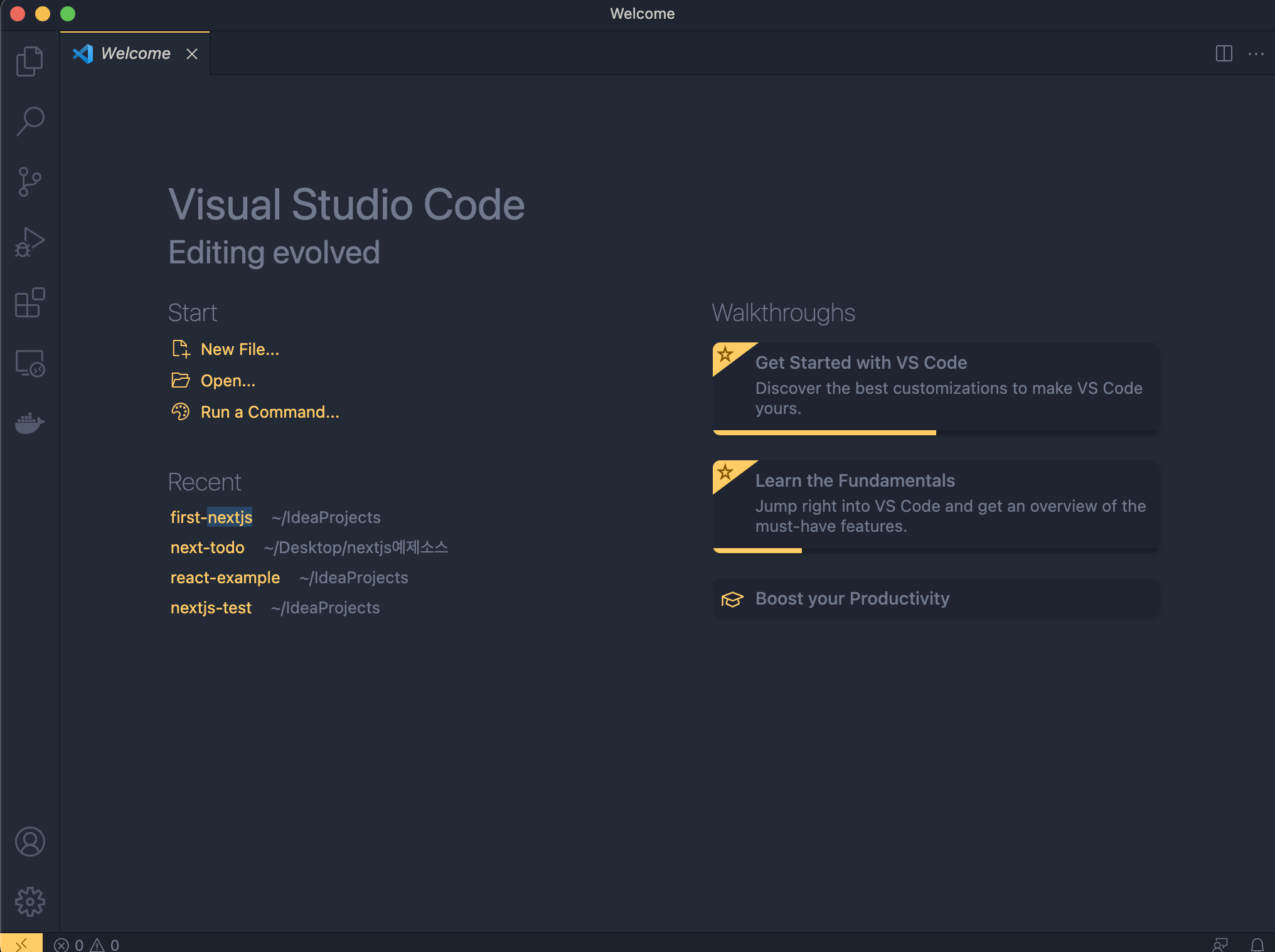Toggle Problems panel via errors and warnings

coord(87,944)
